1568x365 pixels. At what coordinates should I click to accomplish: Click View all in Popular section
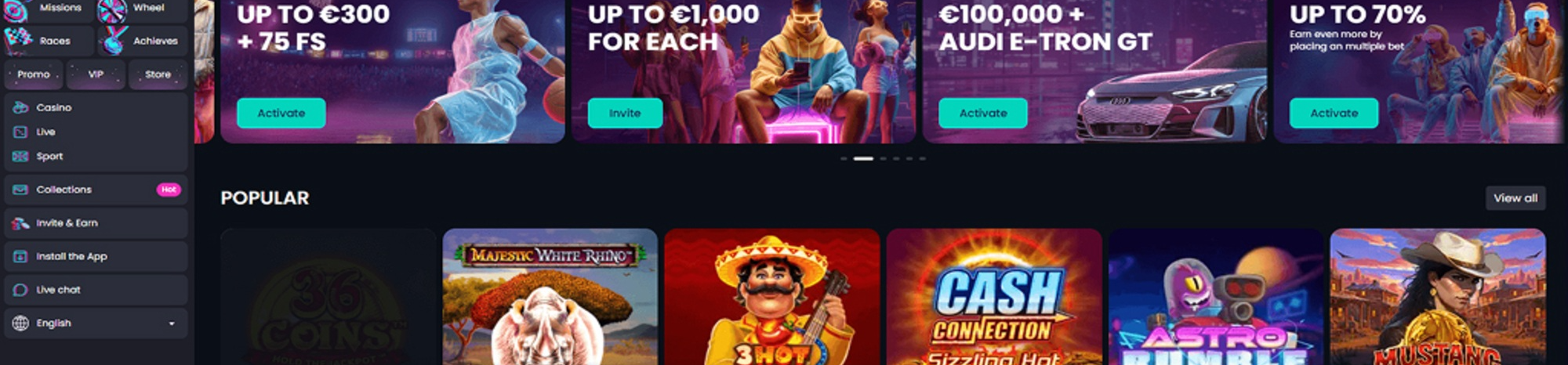click(1515, 198)
